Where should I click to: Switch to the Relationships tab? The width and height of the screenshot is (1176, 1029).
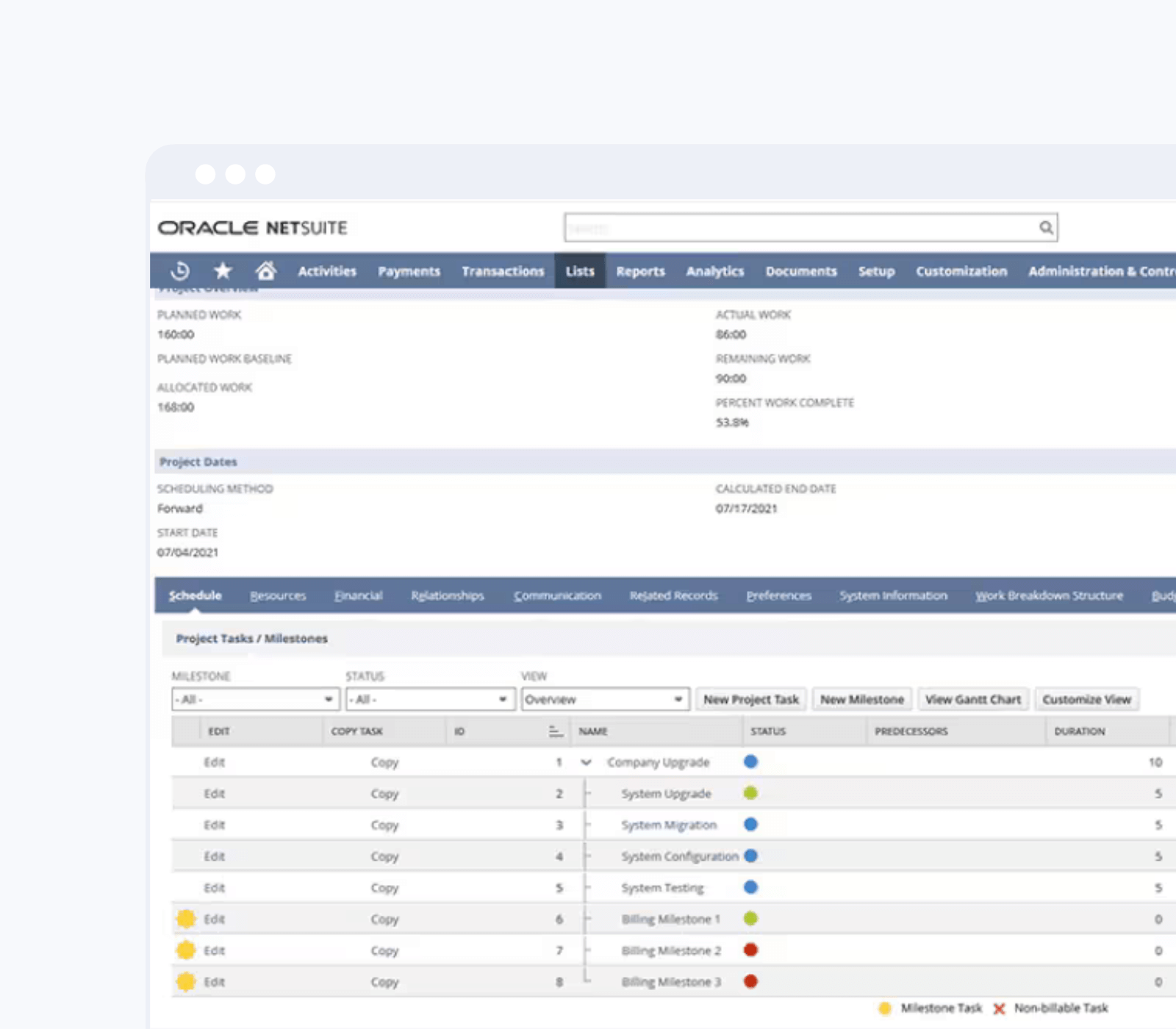coord(448,595)
